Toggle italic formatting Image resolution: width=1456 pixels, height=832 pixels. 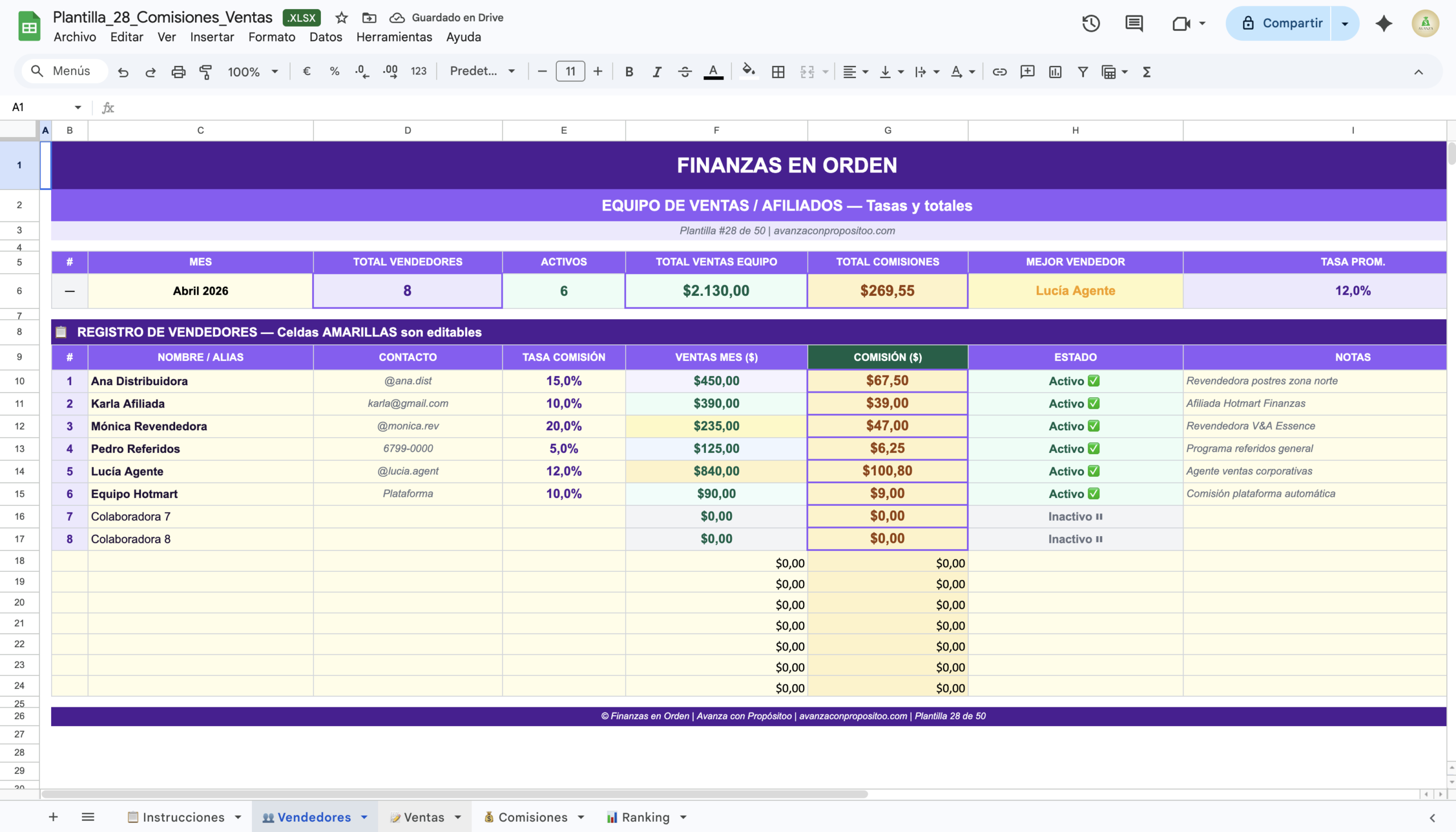(x=657, y=72)
